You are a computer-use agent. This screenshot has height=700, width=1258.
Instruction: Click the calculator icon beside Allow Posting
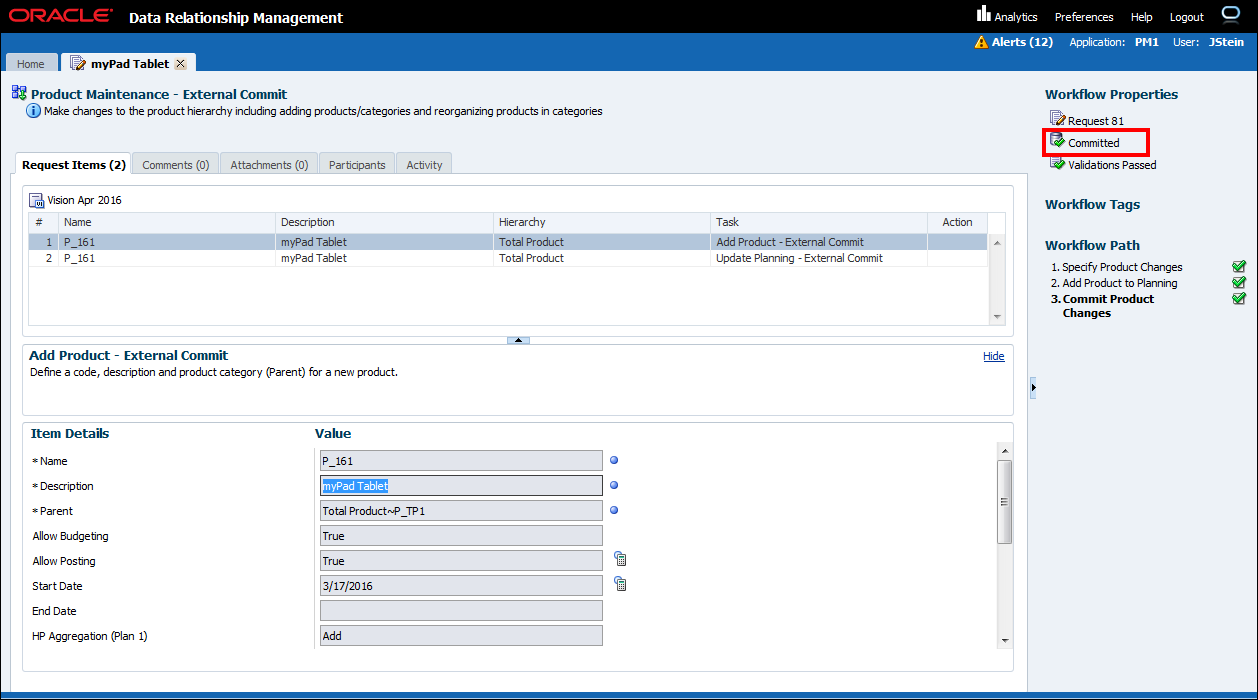[620, 560]
